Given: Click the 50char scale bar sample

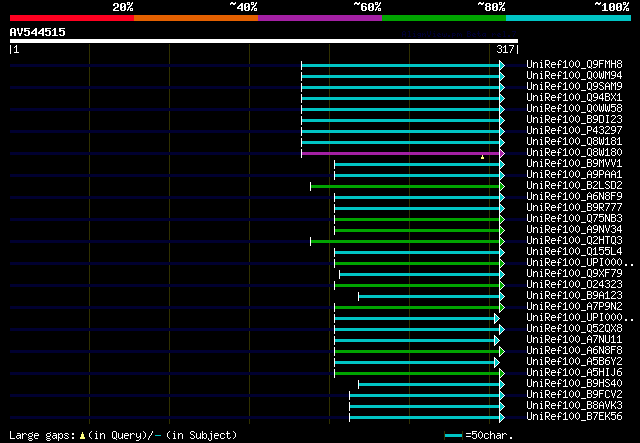Looking at the screenshot, I should coord(453,436).
